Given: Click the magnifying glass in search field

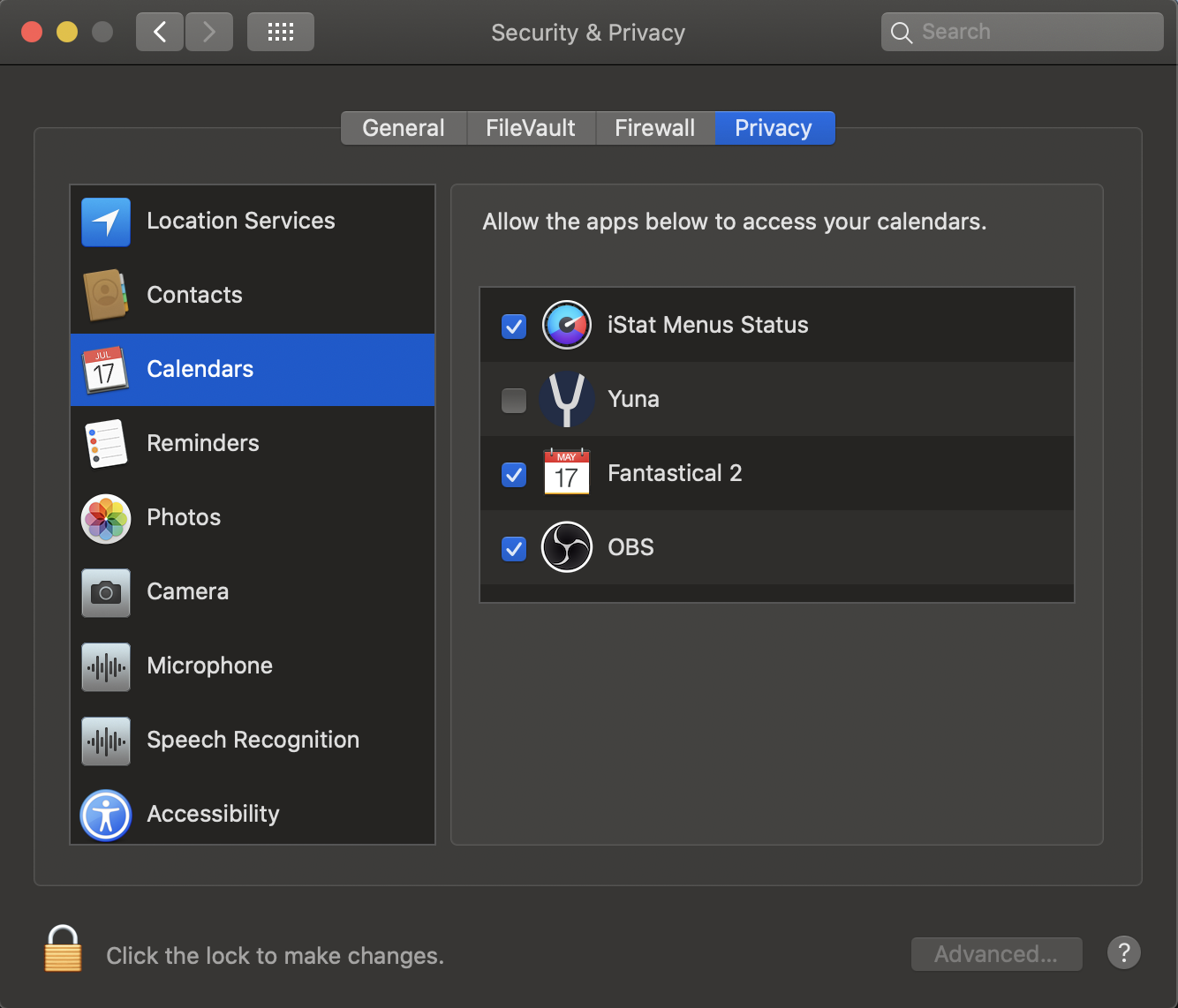Looking at the screenshot, I should pos(902,33).
